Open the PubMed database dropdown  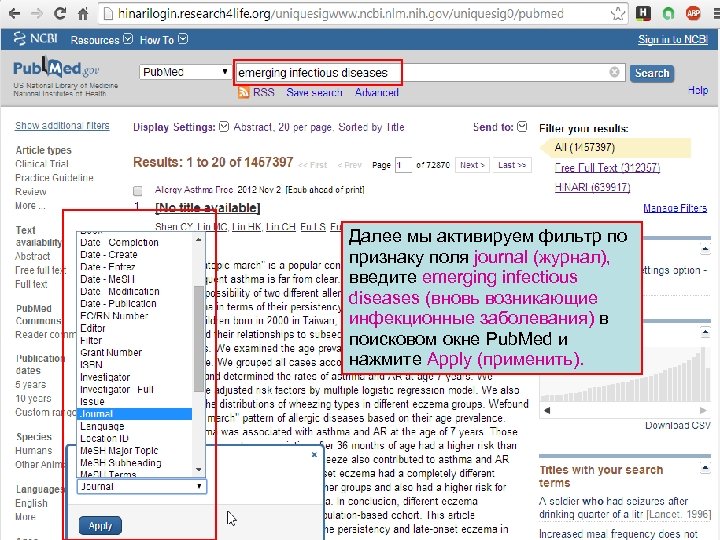[x=185, y=72]
